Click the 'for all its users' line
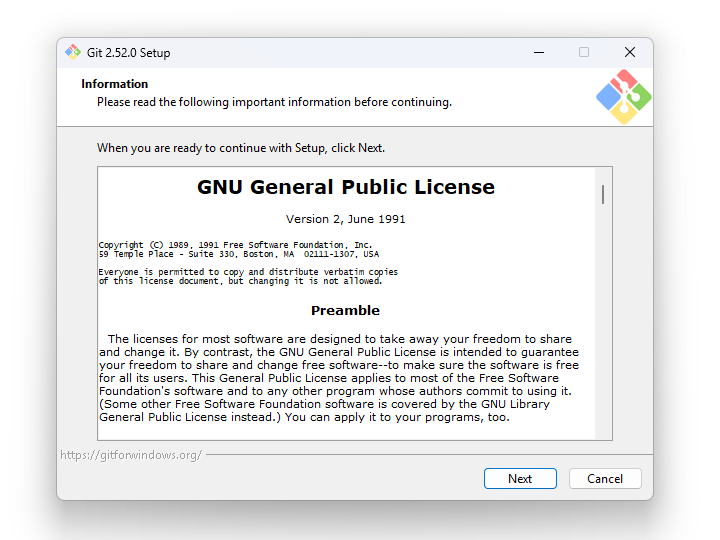 click(x=329, y=378)
